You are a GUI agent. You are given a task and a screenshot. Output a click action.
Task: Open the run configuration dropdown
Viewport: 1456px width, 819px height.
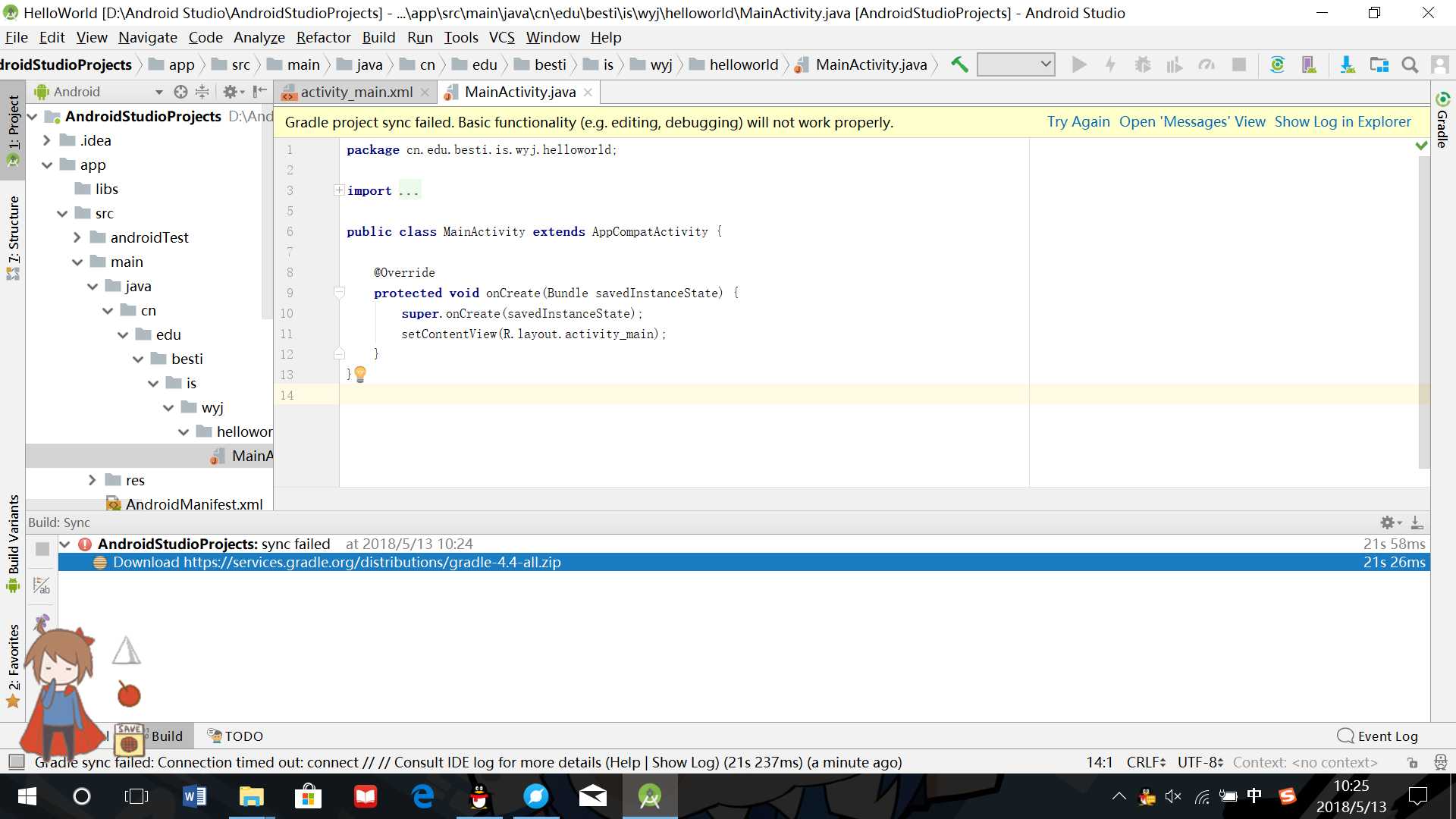1015,64
